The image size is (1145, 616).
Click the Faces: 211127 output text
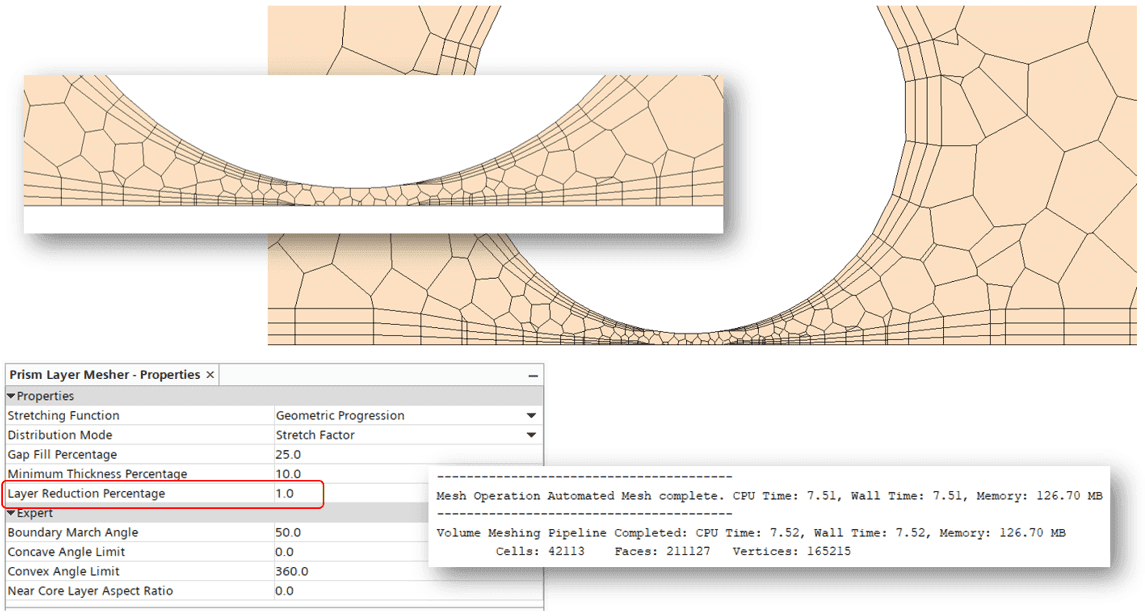662,551
